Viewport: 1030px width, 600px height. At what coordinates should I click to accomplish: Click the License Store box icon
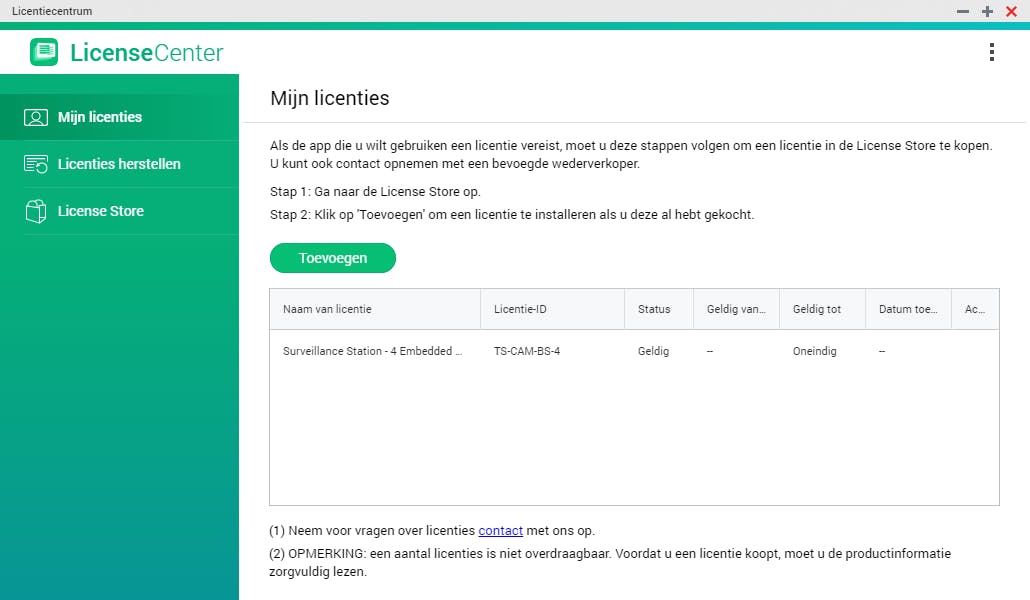(36, 211)
